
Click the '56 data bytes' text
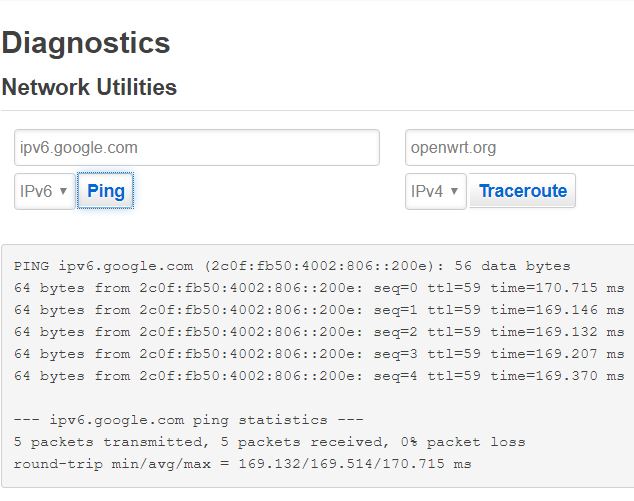(512, 266)
